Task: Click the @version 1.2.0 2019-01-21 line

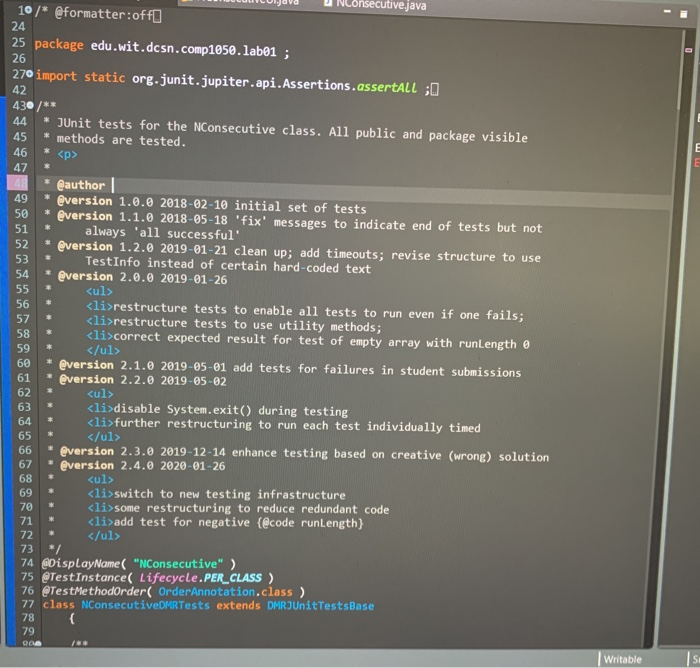Action: 299,251
